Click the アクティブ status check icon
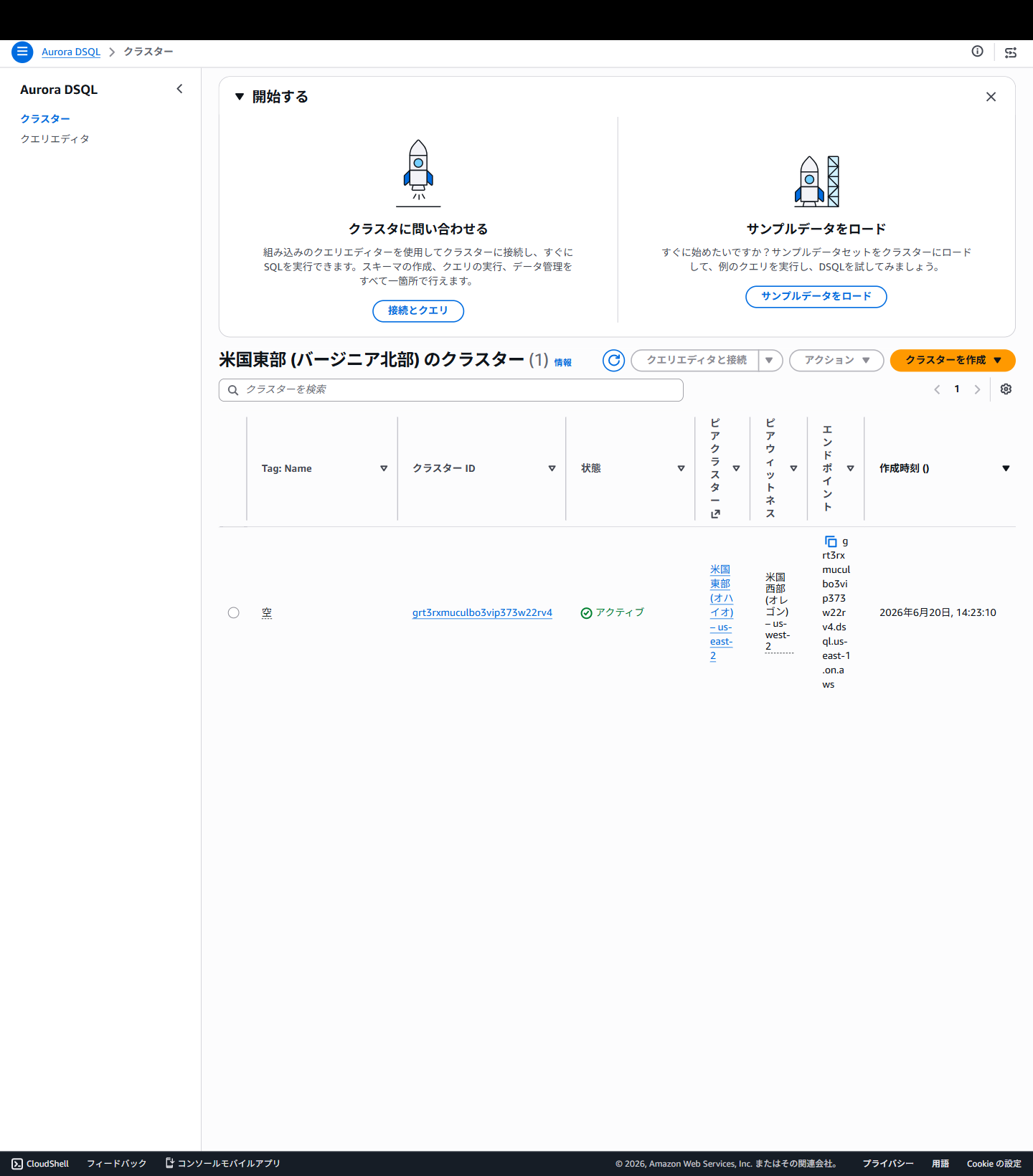1033x1176 pixels. point(586,613)
